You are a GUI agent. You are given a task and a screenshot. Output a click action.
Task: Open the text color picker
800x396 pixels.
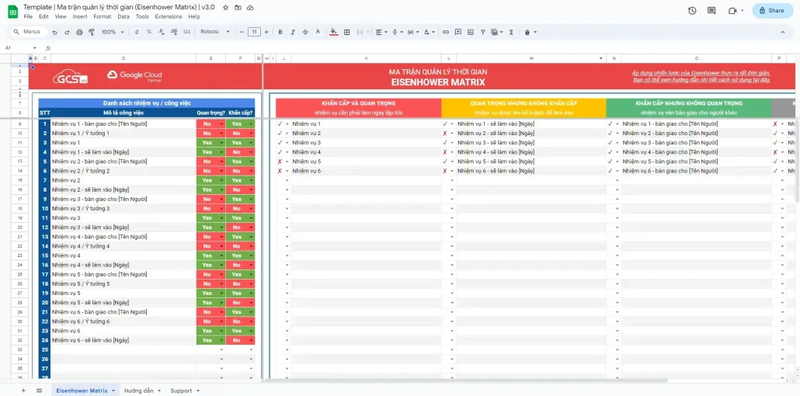[x=317, y=32]
